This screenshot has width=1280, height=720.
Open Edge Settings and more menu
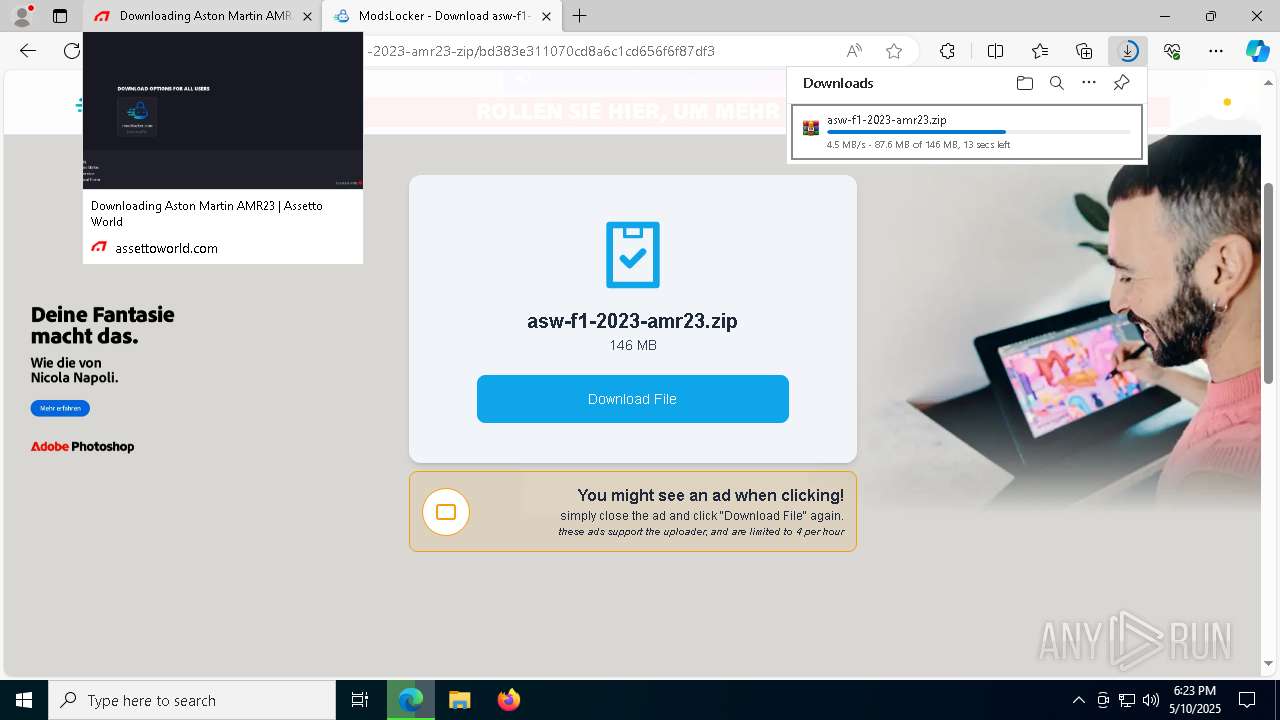click(1216, 51)
